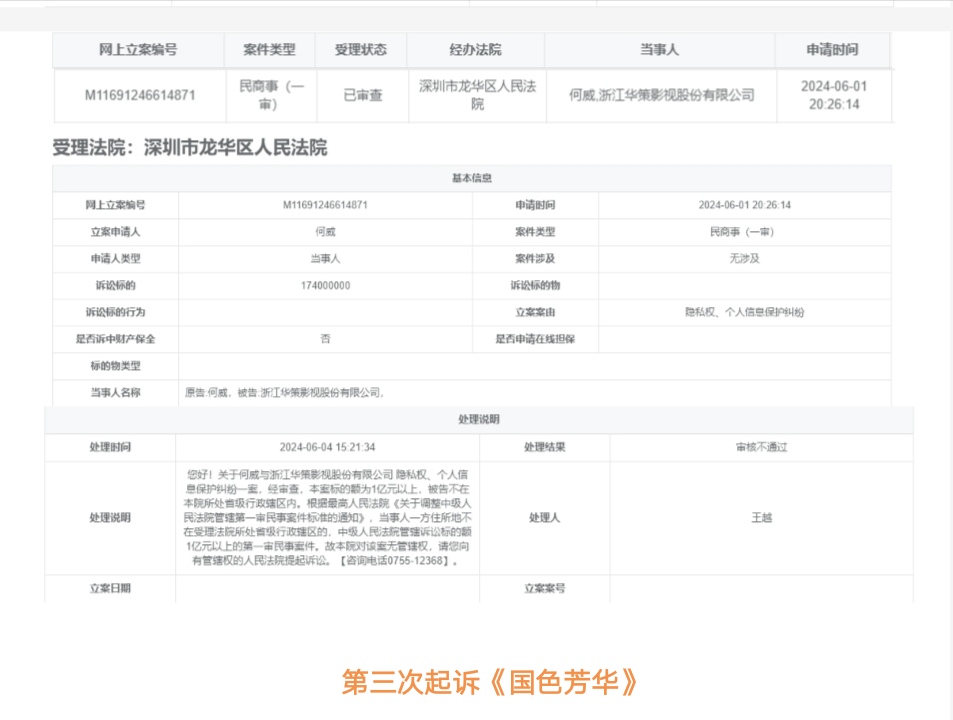
Task: Select the orange caption 第三次起诉《国色芳华》
Action: [489, 682]
